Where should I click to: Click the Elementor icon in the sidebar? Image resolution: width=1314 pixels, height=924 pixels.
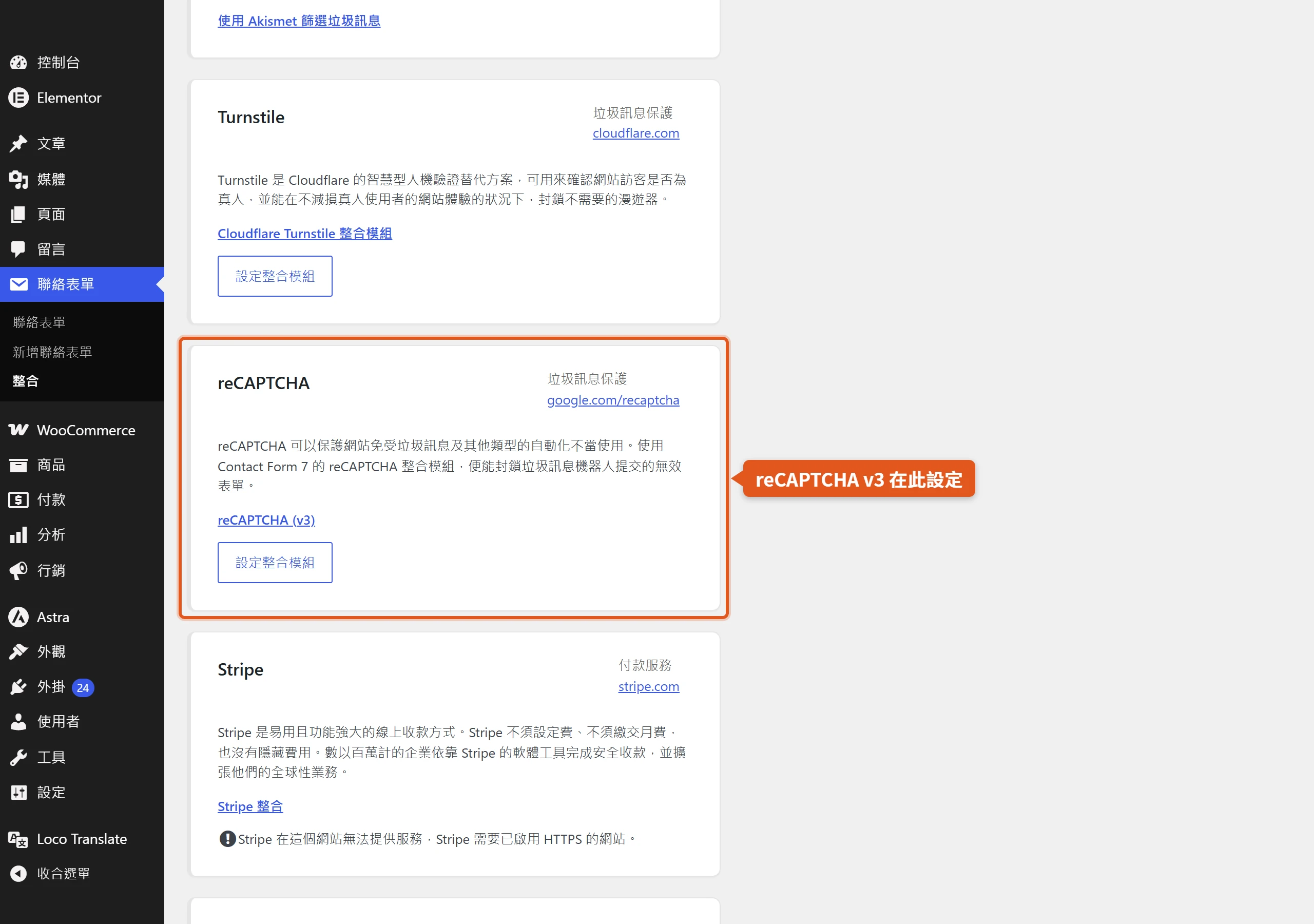coord(18,98)
